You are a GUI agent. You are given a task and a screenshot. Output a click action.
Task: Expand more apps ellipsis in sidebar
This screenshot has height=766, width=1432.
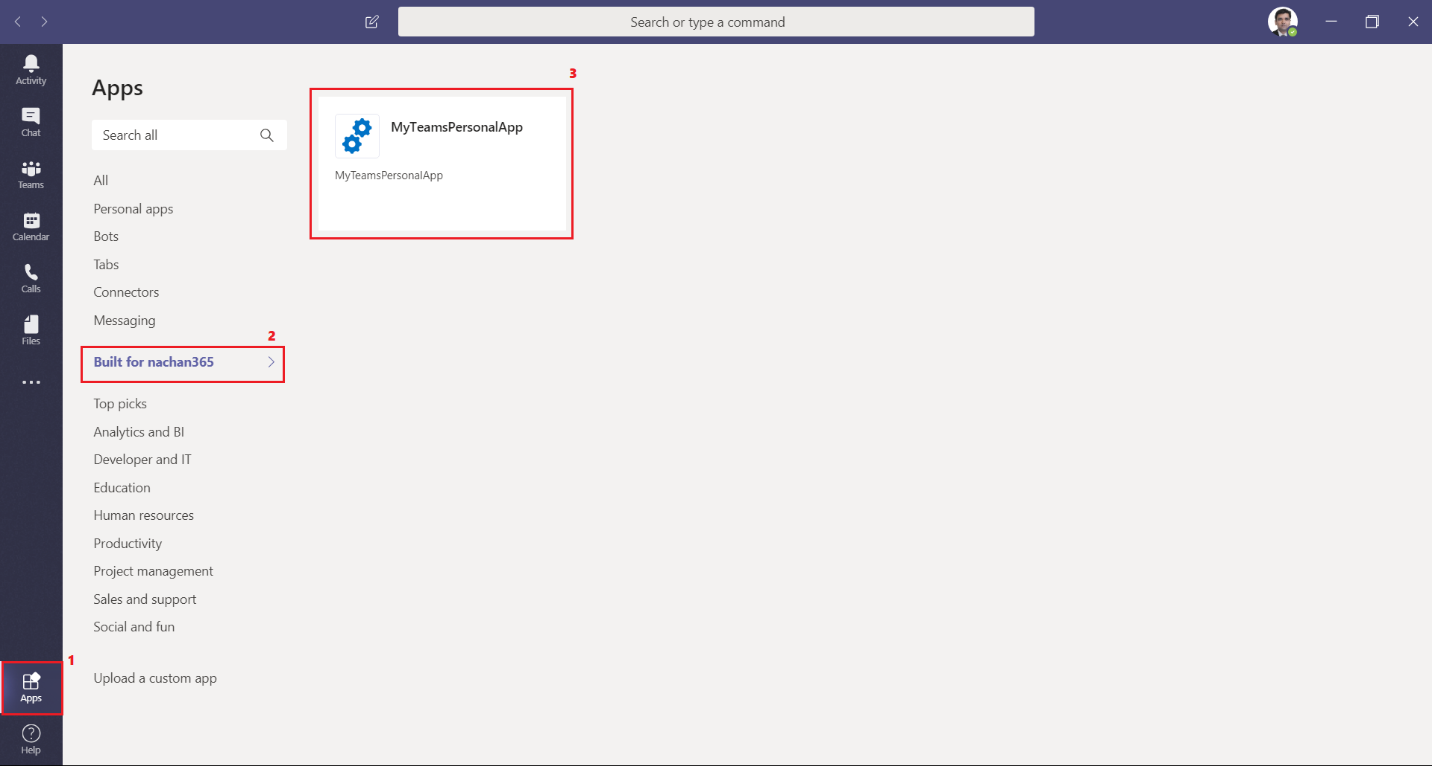(x=31, y=382)
